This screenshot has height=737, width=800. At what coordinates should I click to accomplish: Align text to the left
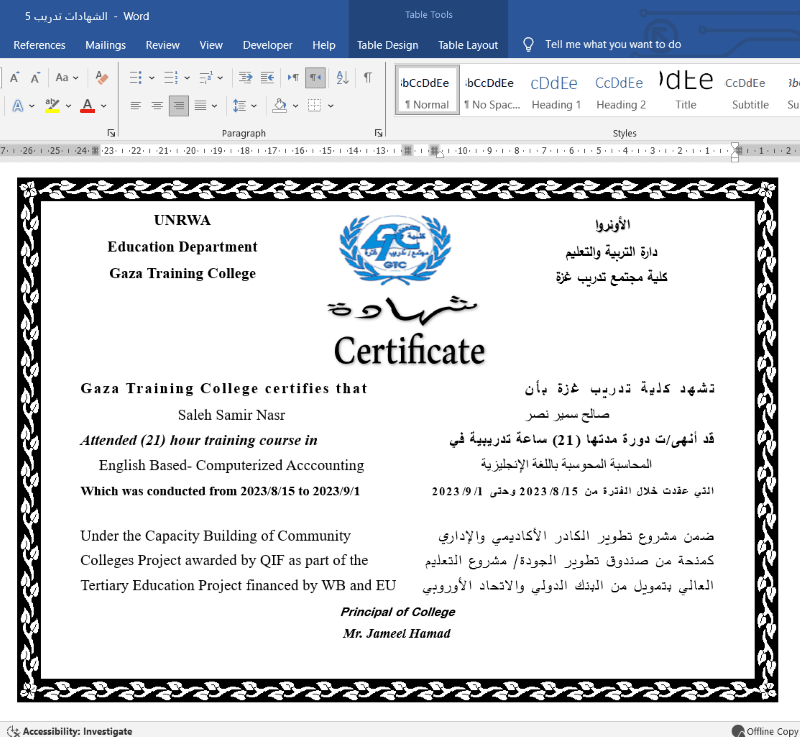click(136, 105)
